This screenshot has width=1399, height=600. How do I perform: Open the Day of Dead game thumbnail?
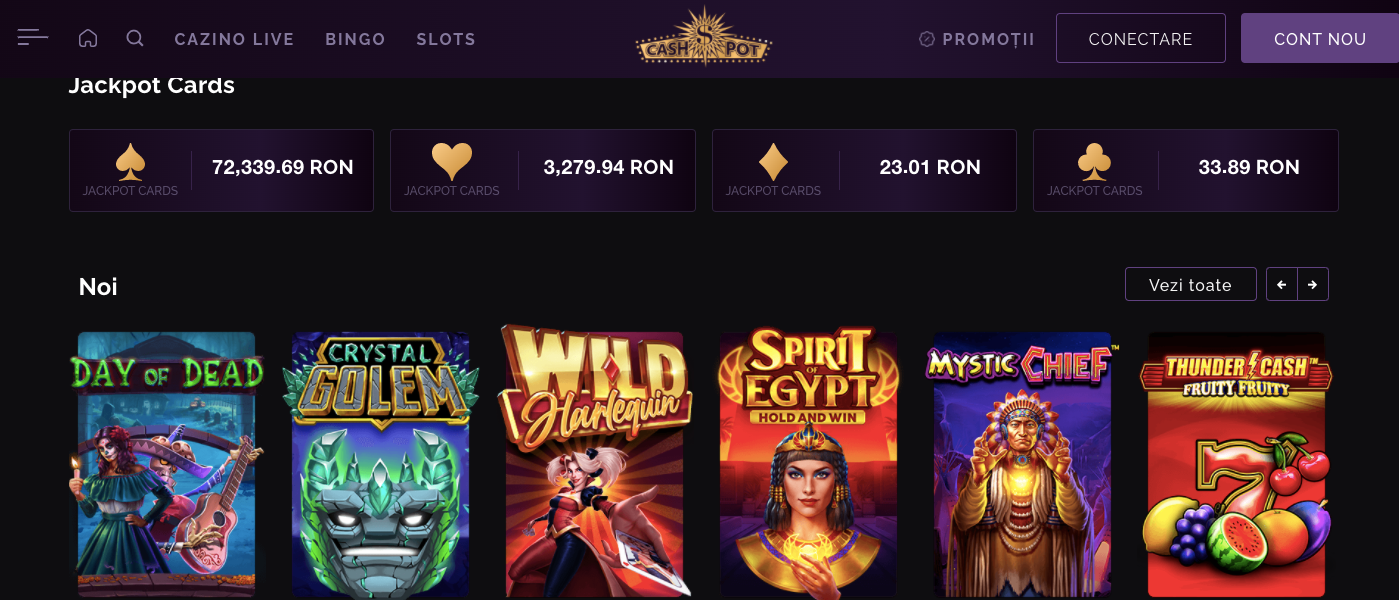[167, 465]
